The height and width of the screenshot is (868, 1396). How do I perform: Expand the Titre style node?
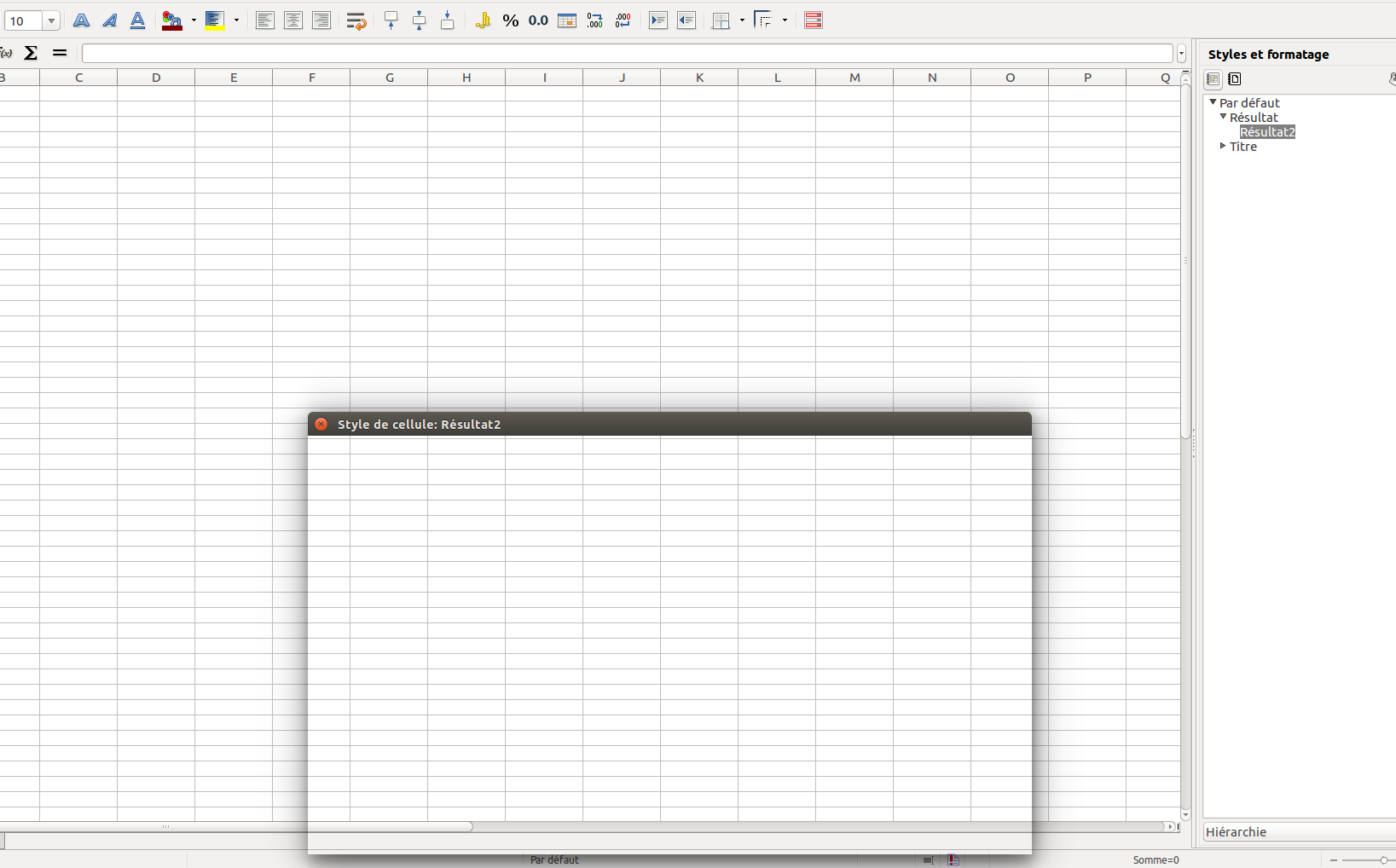(1223, 146)
